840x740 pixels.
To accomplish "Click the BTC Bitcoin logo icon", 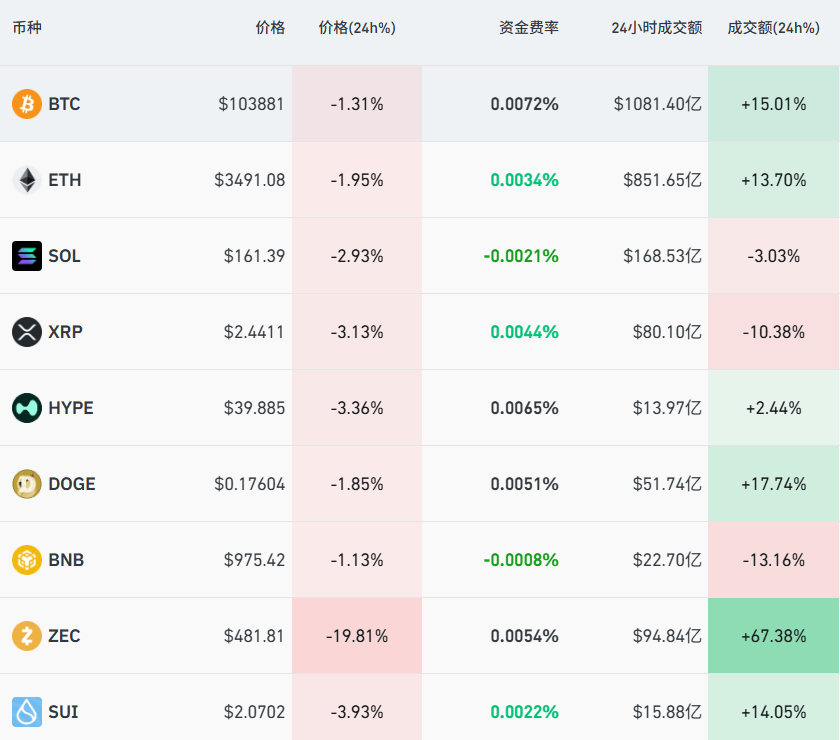I will click(26, 104).
